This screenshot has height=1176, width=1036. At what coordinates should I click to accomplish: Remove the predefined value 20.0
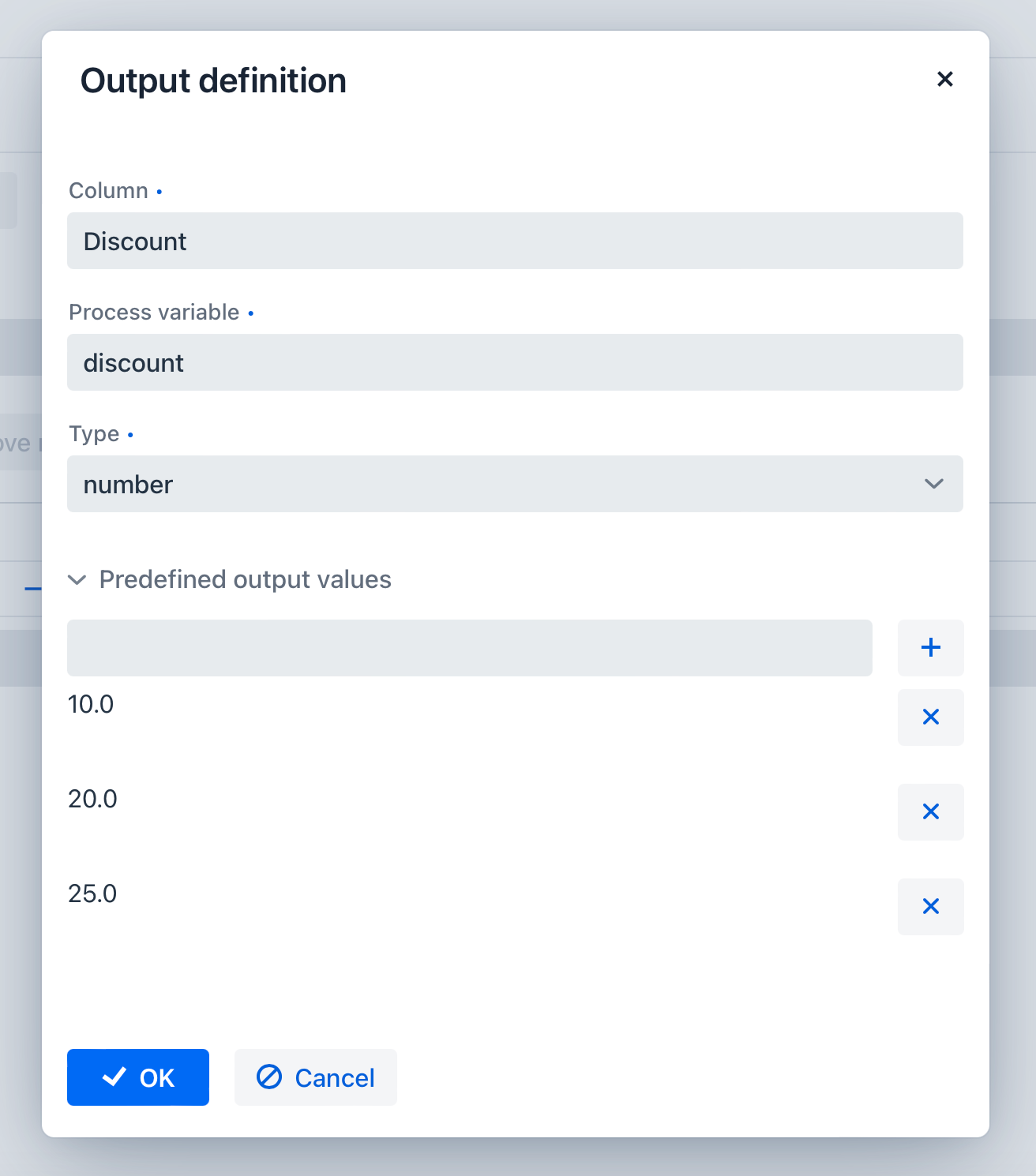coord(930,812)
